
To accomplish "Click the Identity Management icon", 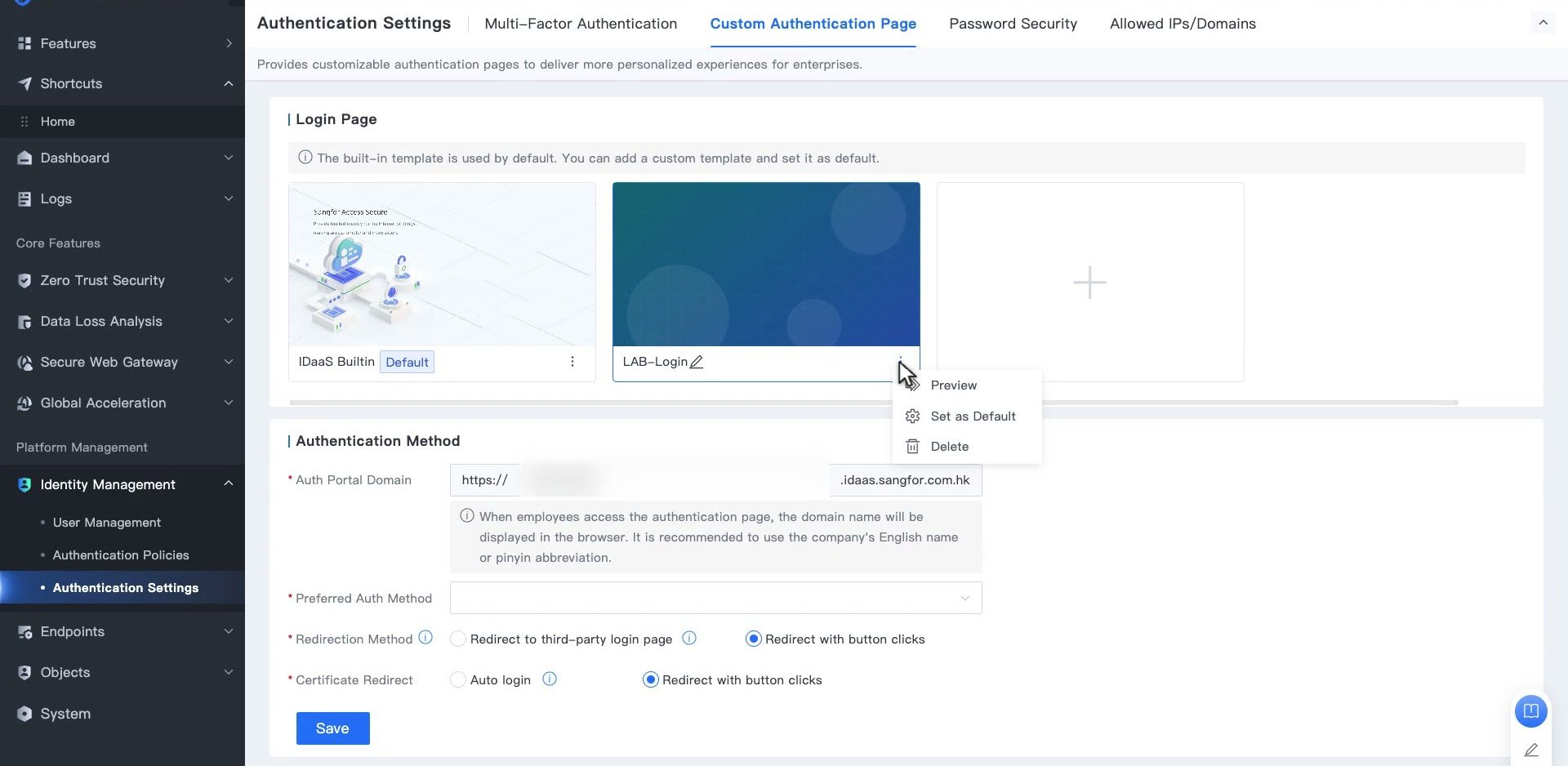I will (24, 484).
